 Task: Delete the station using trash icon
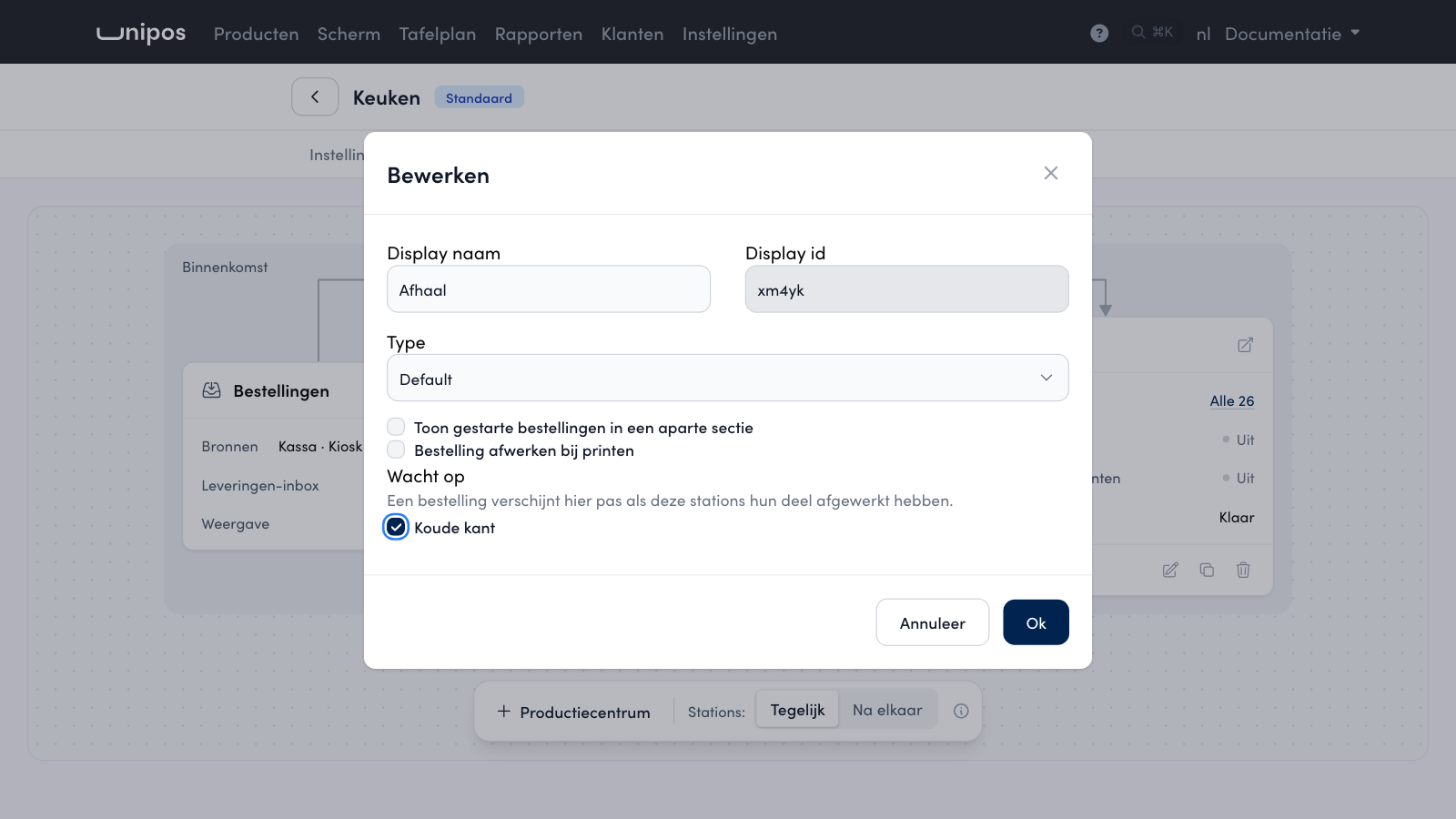tap(1243, 570)
